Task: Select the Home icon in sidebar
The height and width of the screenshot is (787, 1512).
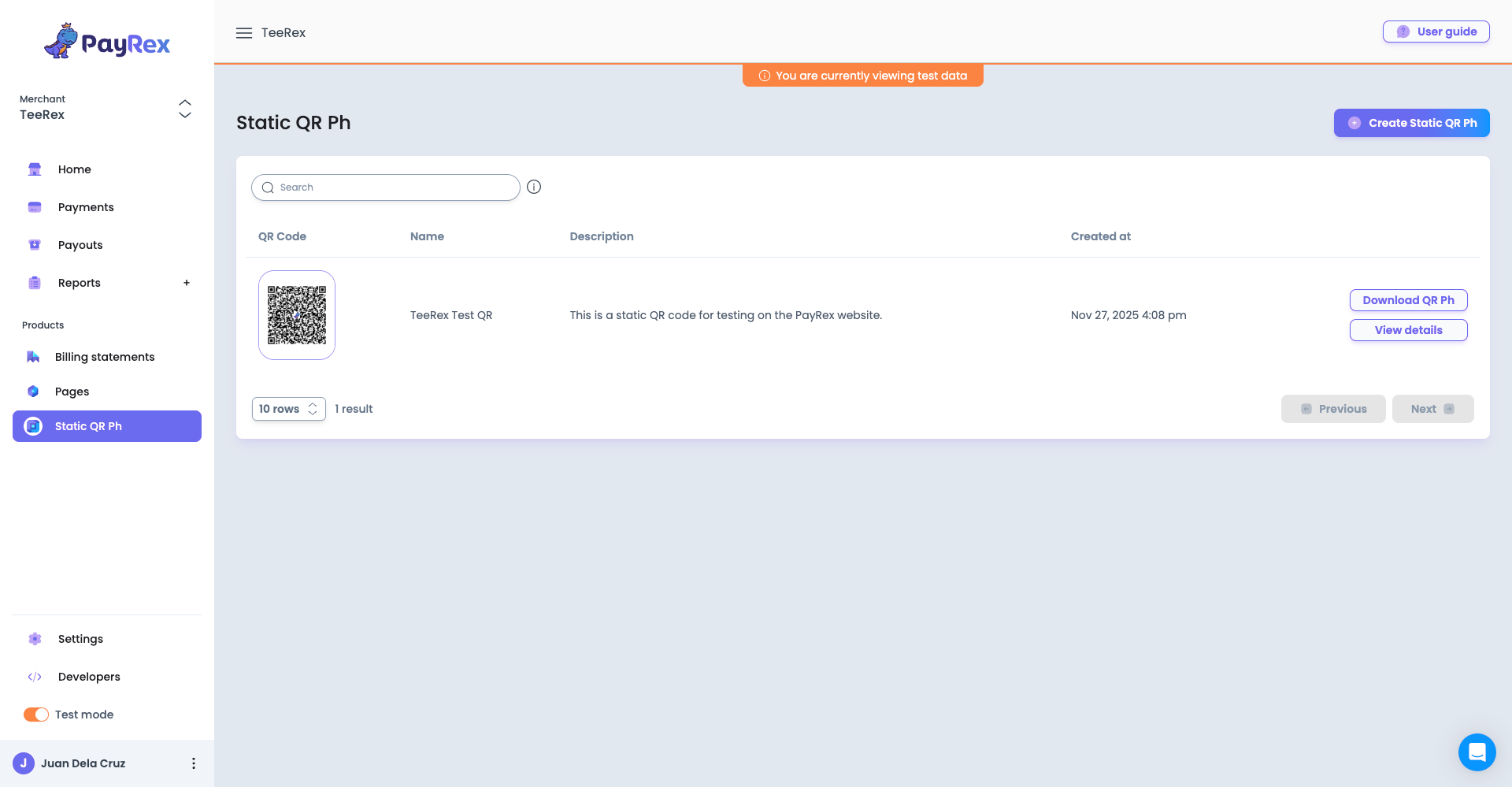Action: 34,169
